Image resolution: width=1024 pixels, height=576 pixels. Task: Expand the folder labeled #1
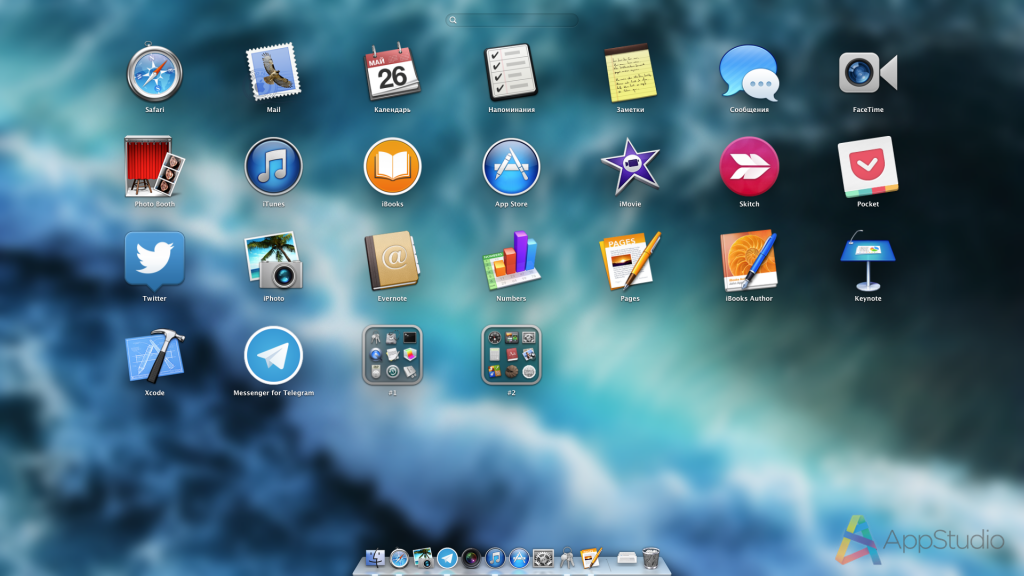tap(392, 355)
